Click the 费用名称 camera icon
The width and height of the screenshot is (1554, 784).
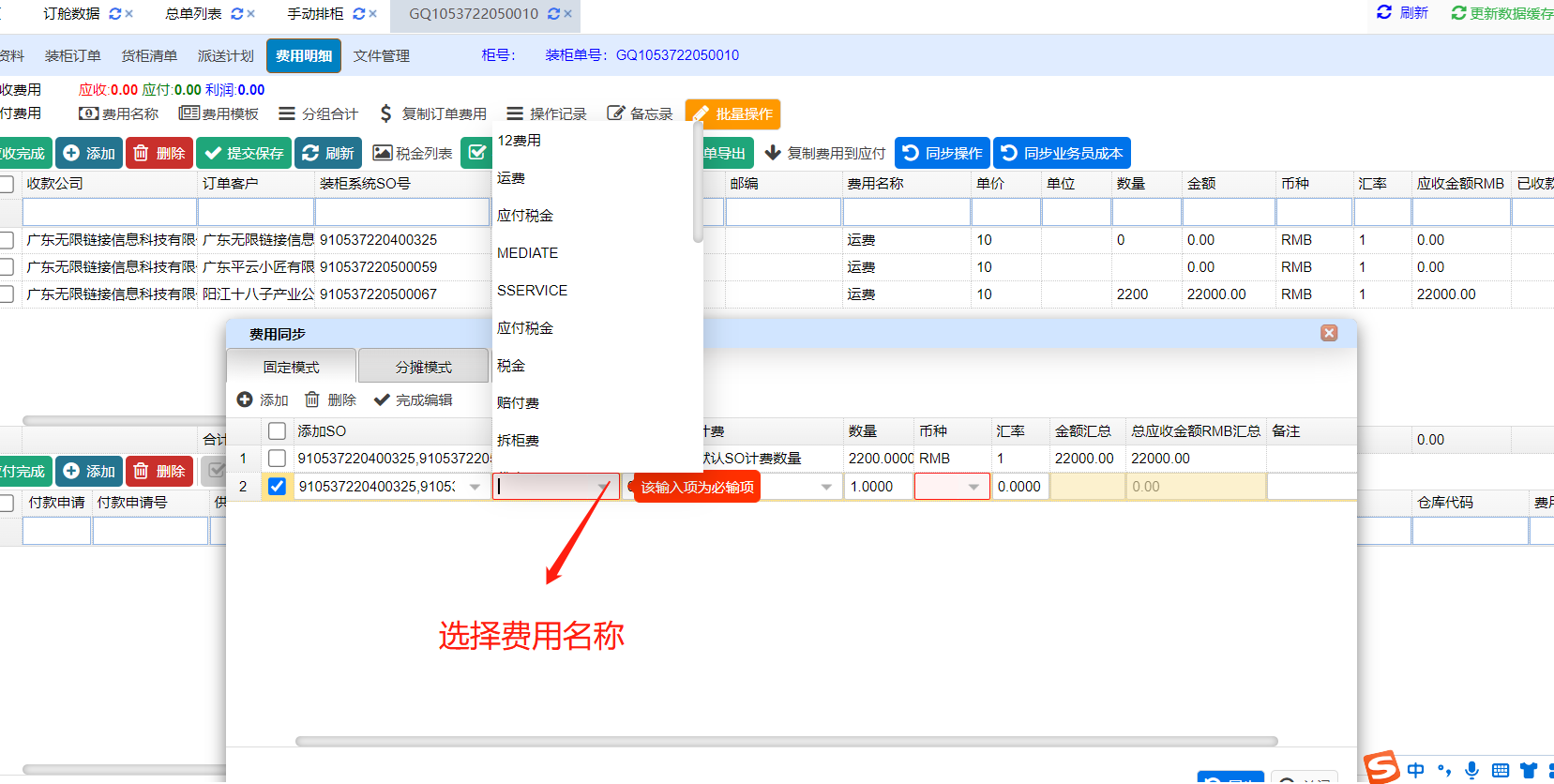88,113
